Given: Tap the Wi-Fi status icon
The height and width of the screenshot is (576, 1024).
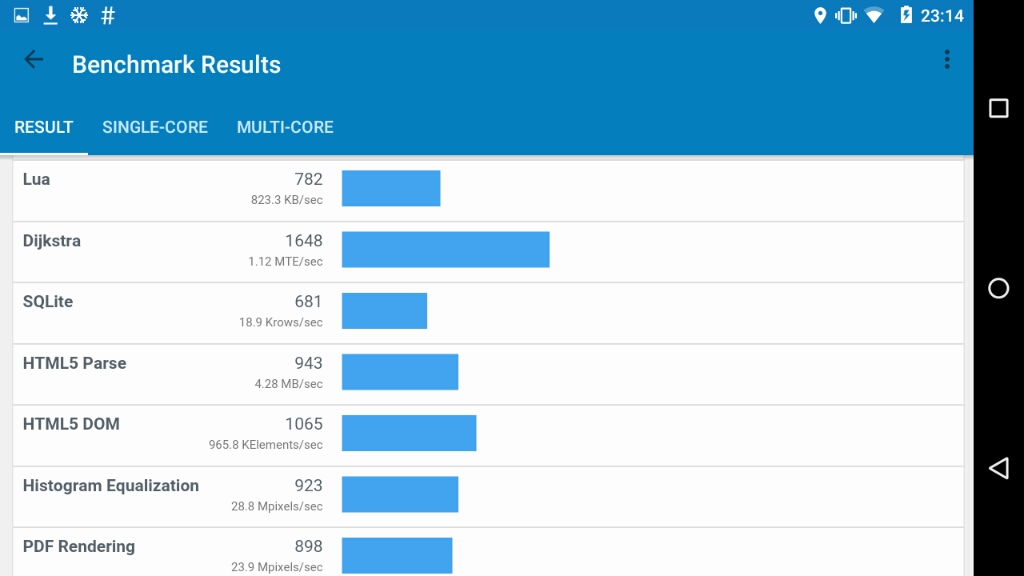Looking at the screenshot, I should click(x=874, y=15).
